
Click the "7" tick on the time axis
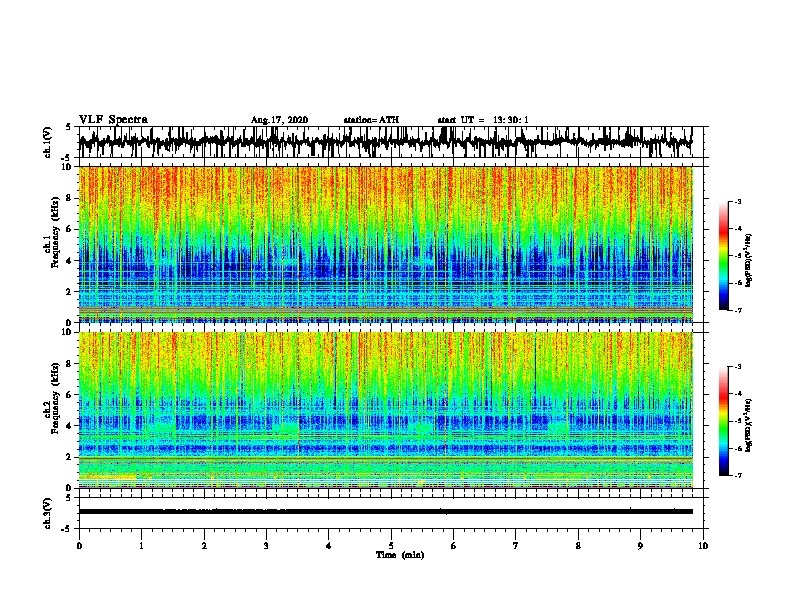tap(516, 546)
